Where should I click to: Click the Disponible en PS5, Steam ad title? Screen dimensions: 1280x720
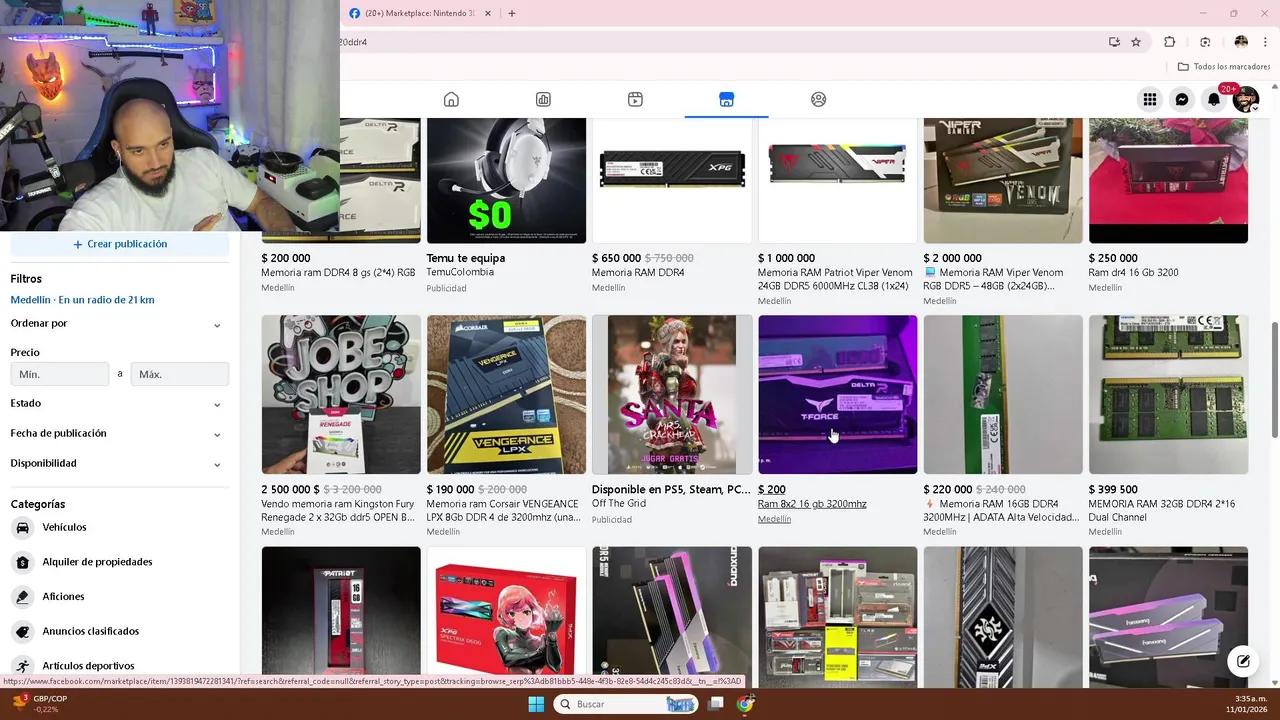(x=671, y=490)
